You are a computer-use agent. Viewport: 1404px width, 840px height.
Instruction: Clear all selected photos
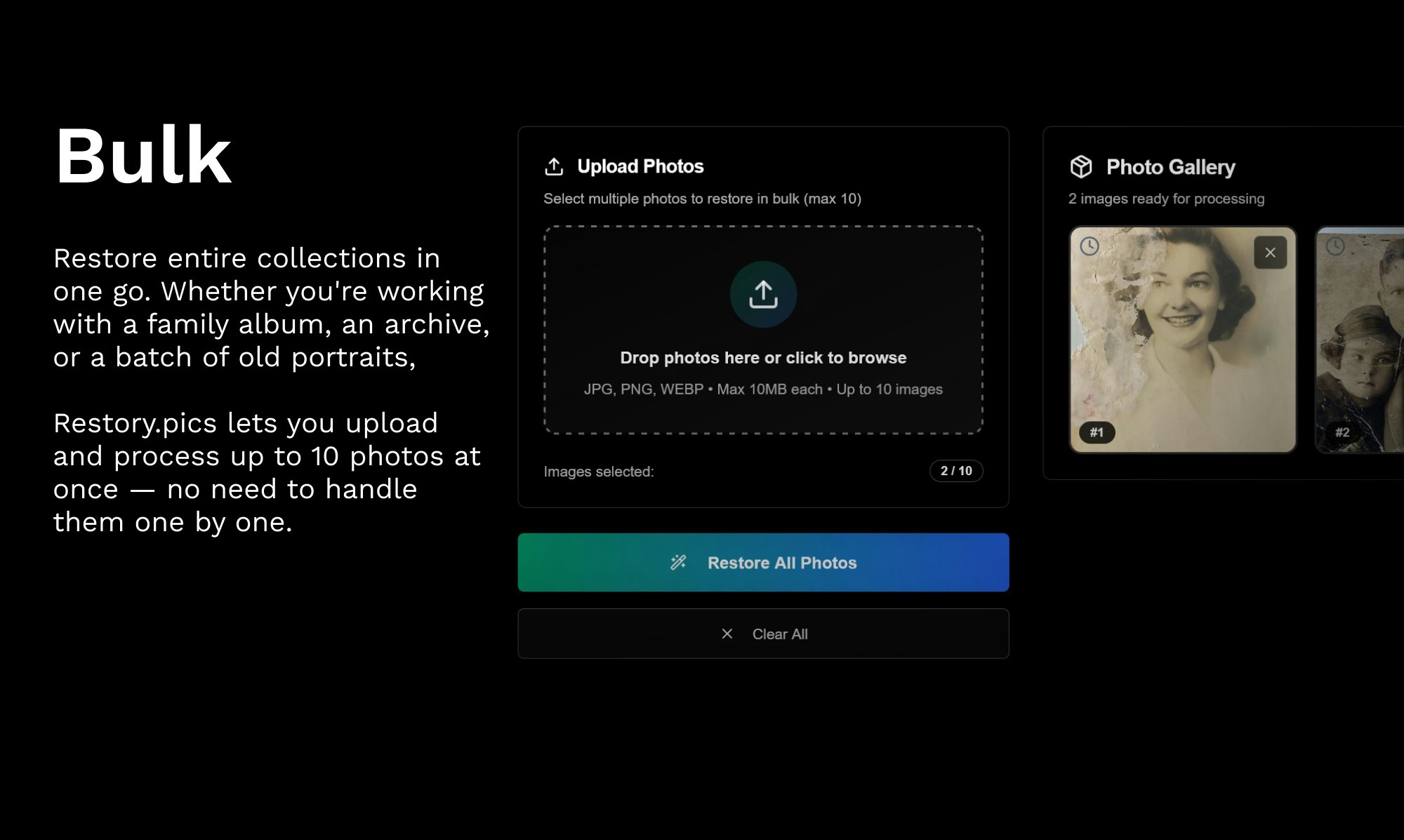[x=763, y=634]
